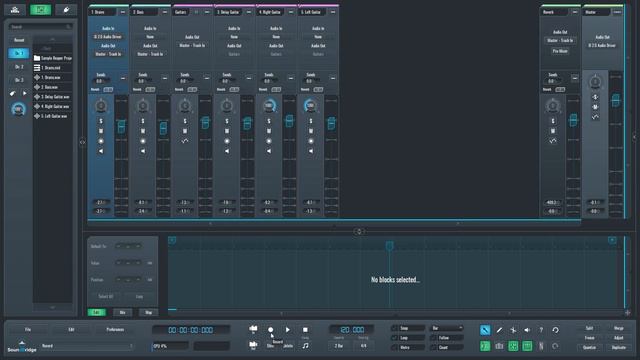Click the plug icon in browser sidebar

[13, 93]
